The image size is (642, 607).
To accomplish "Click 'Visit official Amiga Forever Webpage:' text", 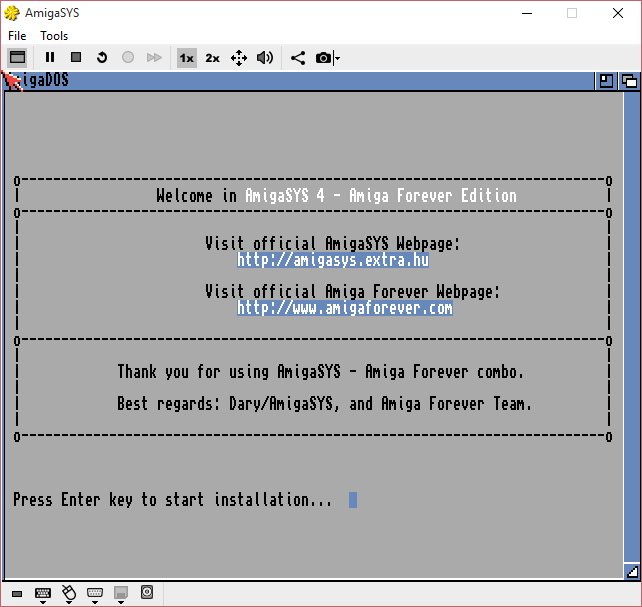I will point(353,291).
